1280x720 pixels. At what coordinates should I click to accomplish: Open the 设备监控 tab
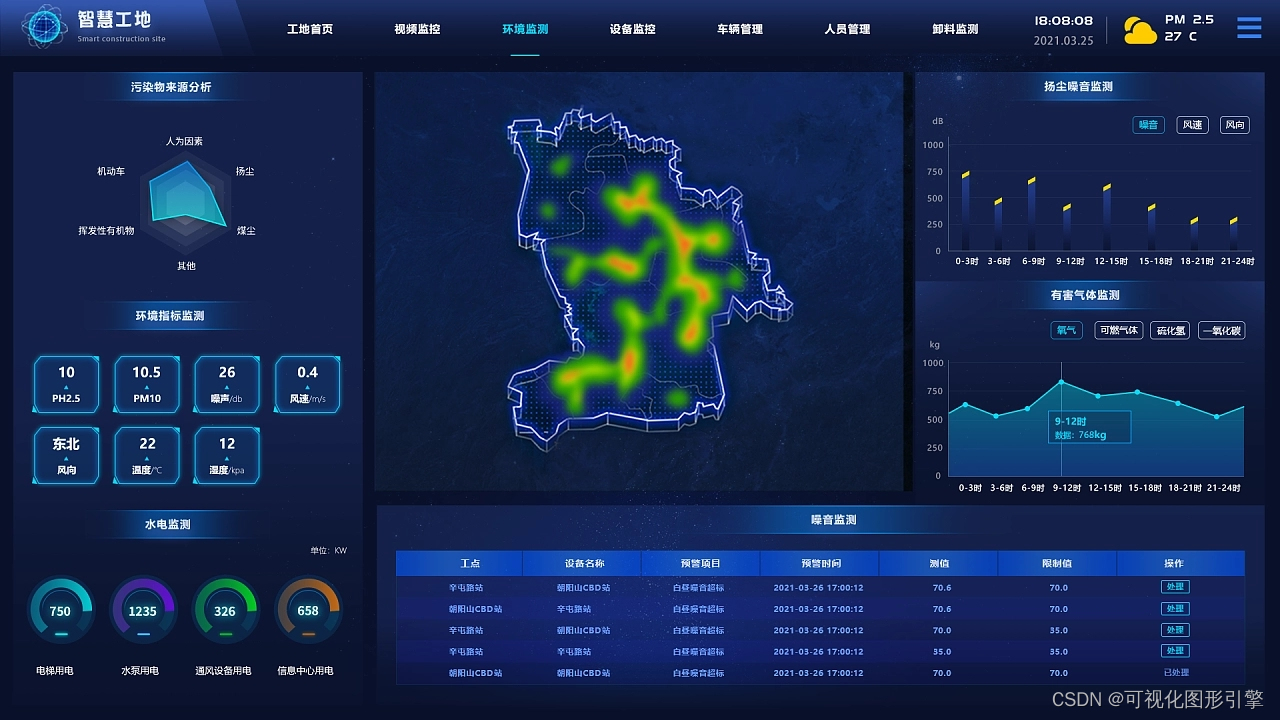point(632,29)
